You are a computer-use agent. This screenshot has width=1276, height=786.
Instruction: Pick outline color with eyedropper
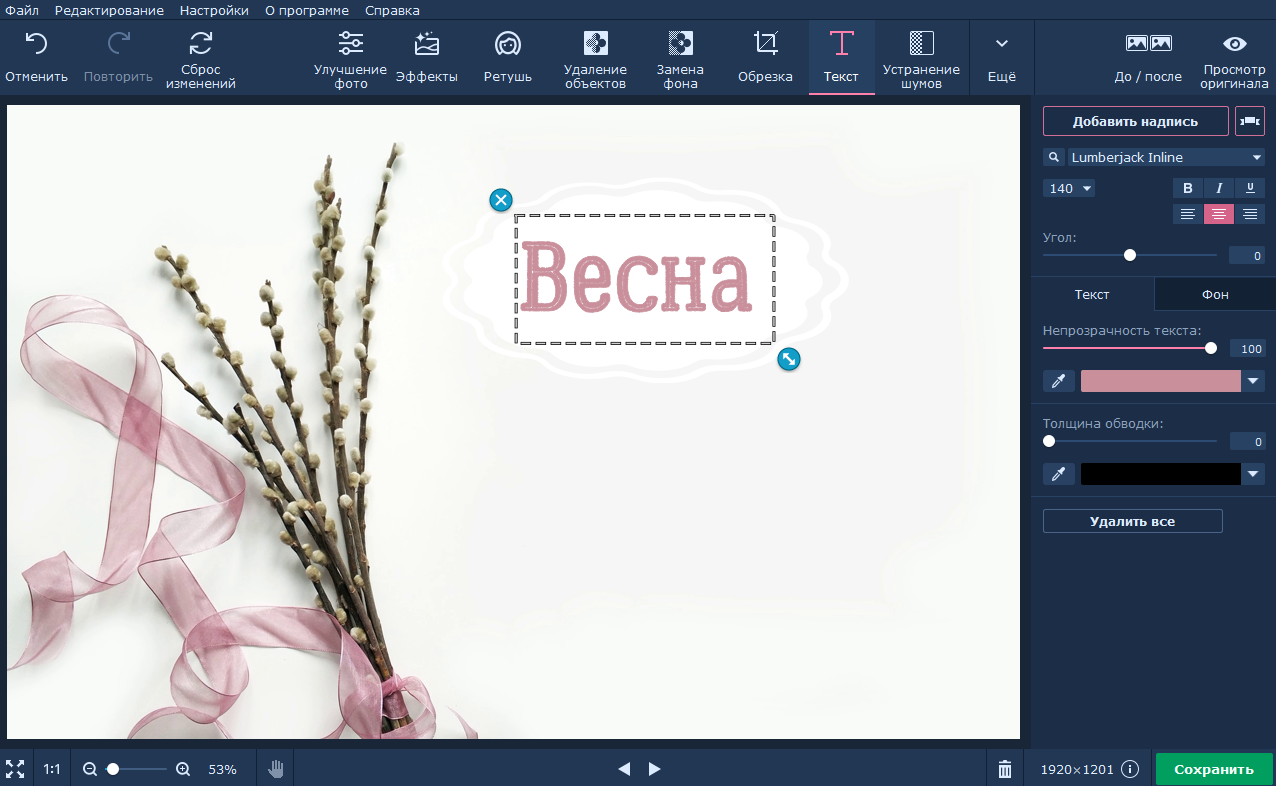pos(1058,474)
